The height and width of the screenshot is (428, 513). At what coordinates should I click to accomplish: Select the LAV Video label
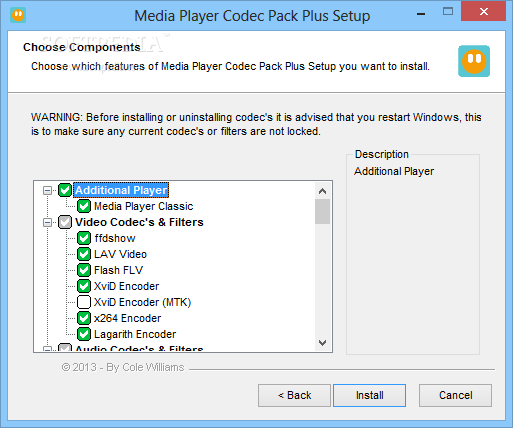pos(120,254)
